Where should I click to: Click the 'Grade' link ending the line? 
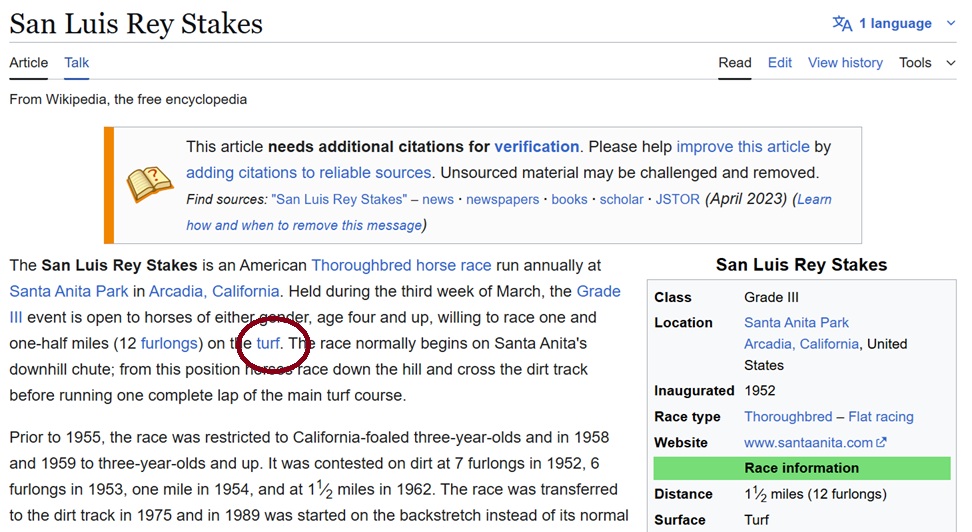[598, 291]
